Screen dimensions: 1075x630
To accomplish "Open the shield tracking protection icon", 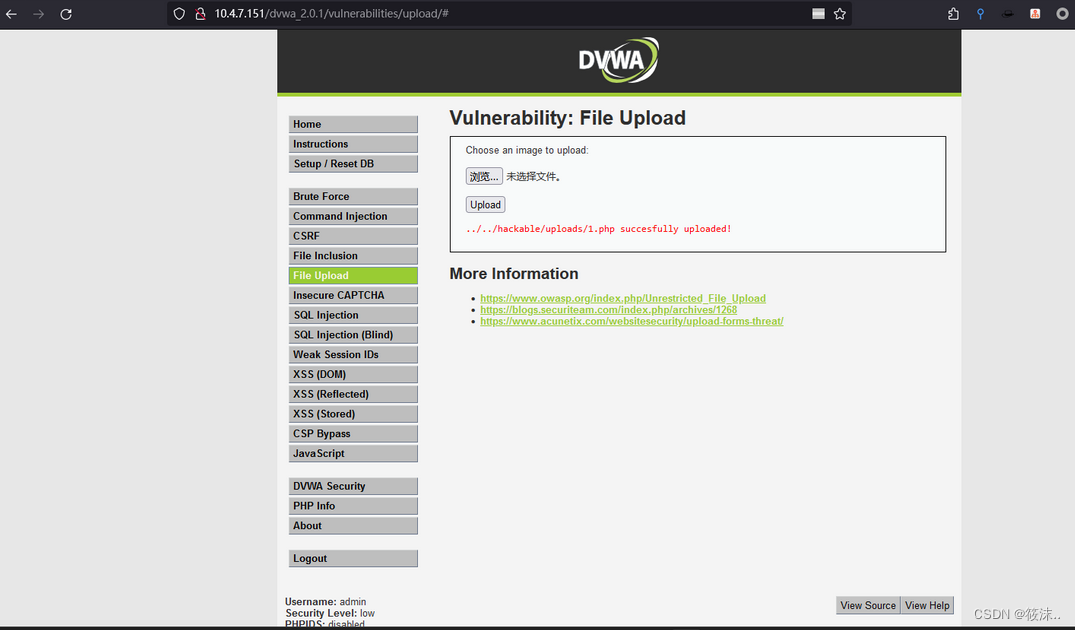I will point(179,14).
